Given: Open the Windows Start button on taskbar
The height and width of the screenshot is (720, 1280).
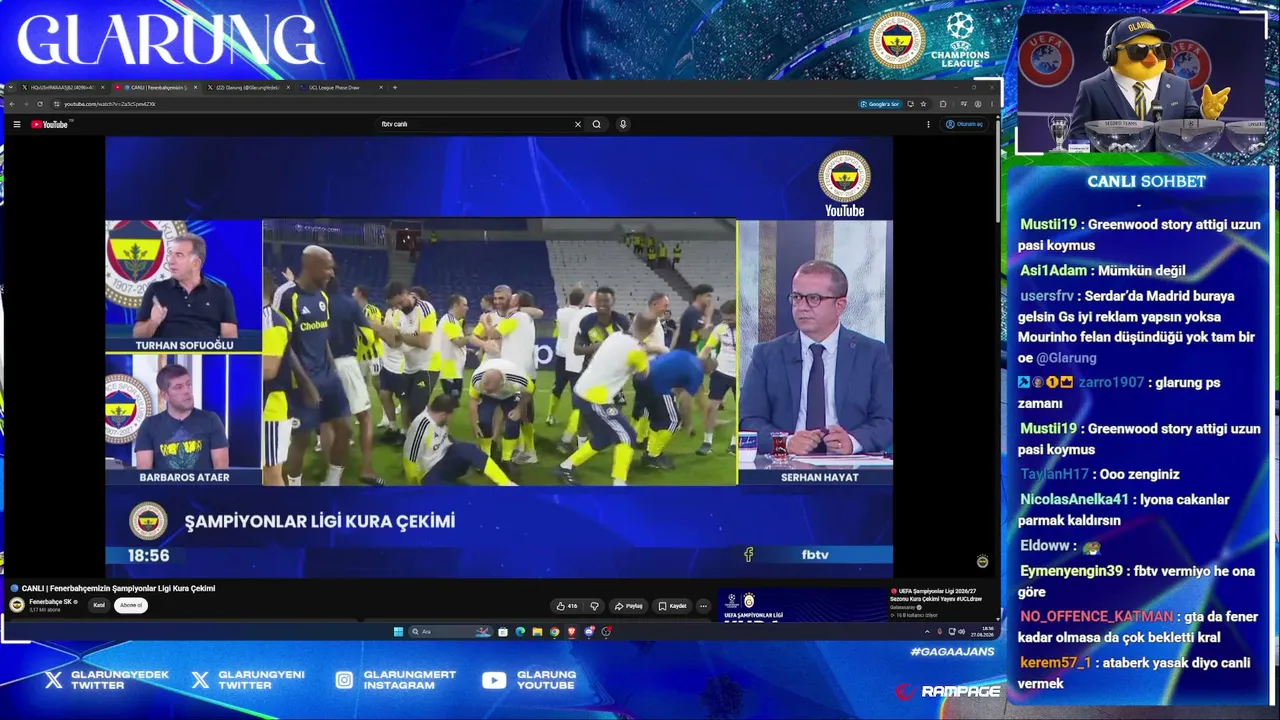Looking at the screenshot, I should click(398, 632).
